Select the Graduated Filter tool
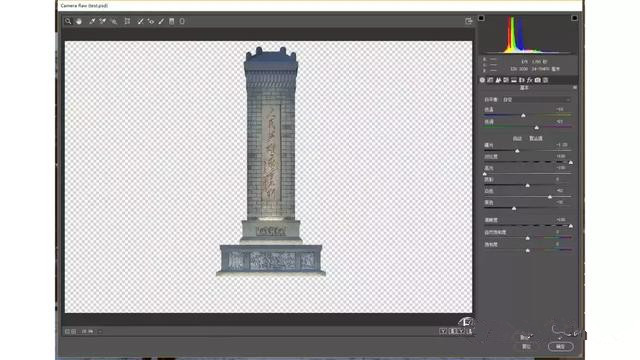The height and width of the screenshot is (360, 640). point(172,21)
